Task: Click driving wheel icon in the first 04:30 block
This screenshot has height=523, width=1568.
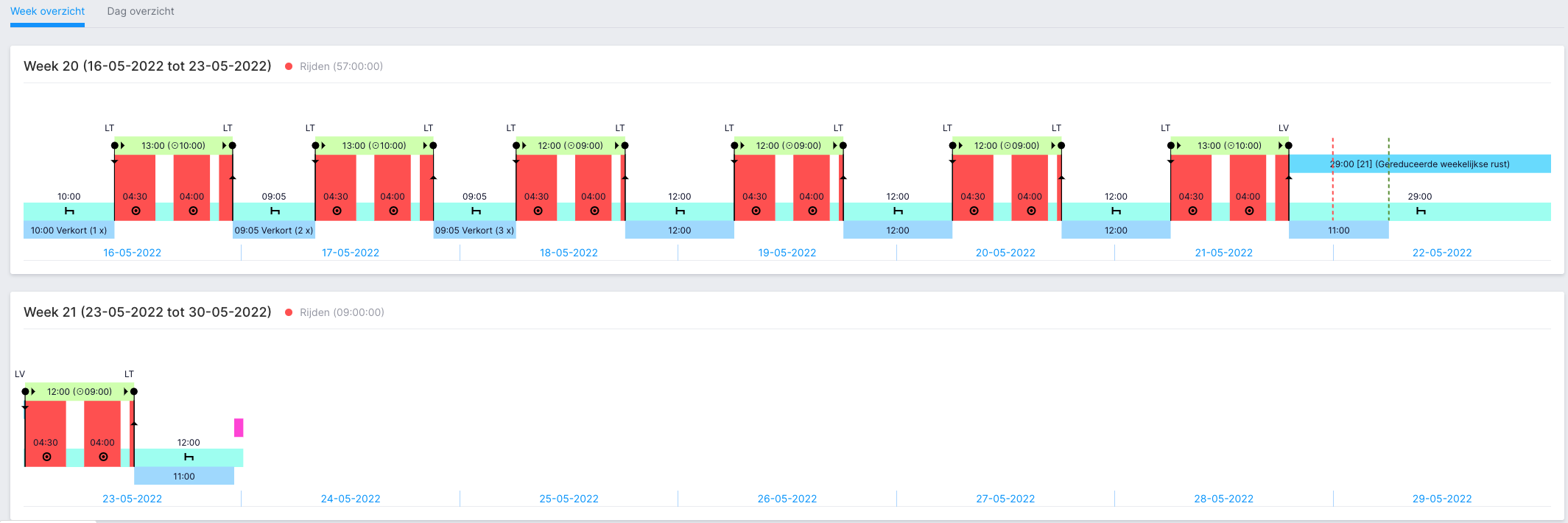Action: tap(136, 211)
